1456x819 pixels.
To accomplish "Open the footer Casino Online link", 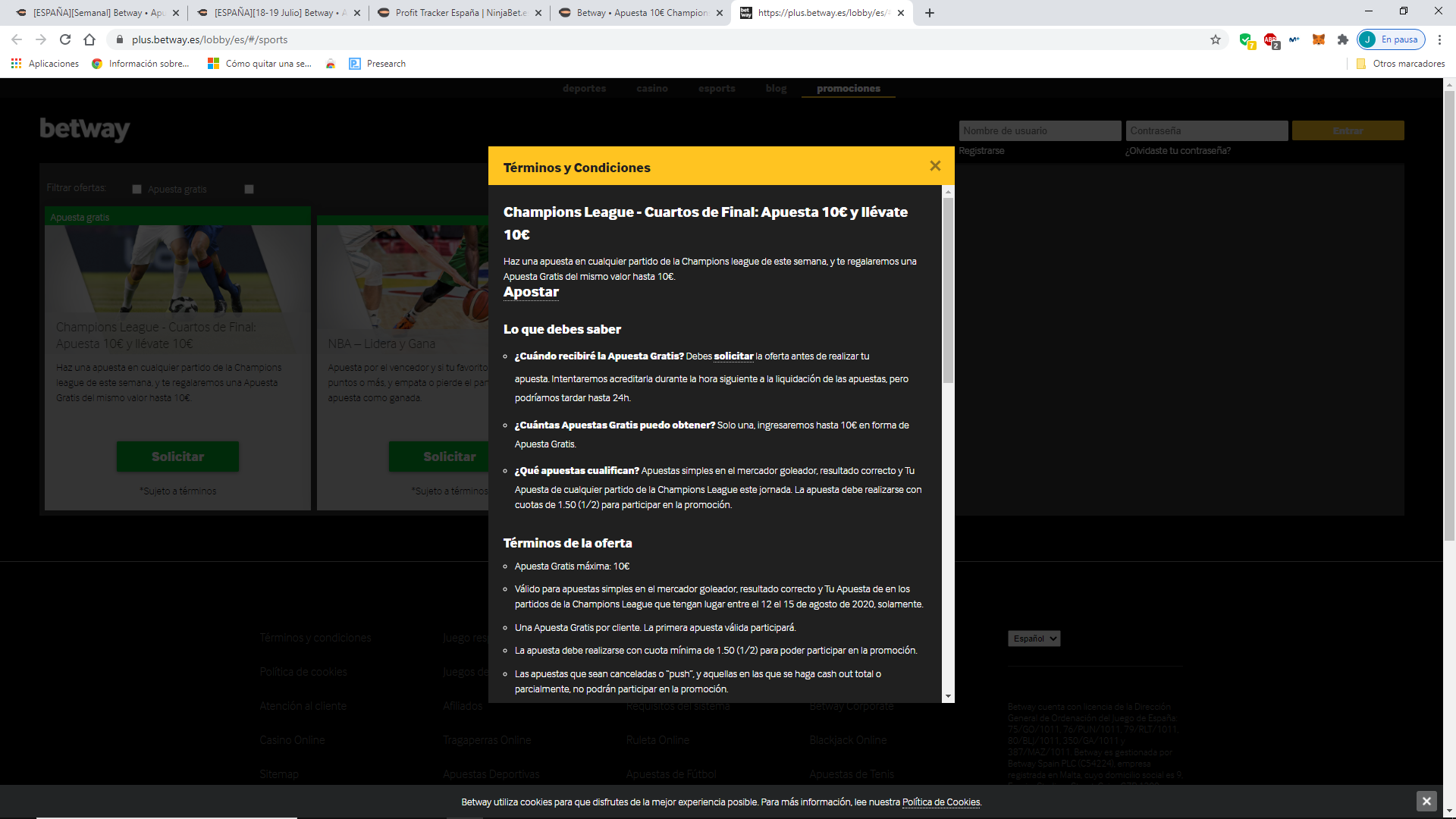I will click(x=292, y=740).
